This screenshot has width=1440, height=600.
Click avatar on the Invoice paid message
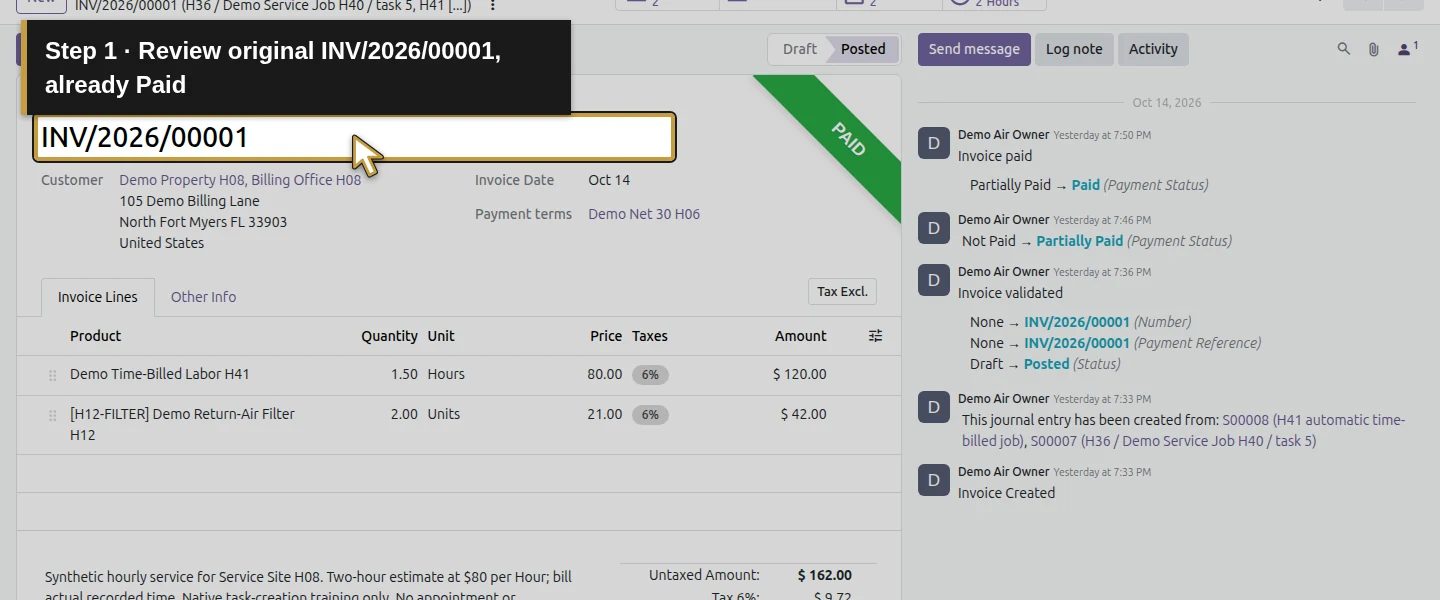[x=933, y=144]
